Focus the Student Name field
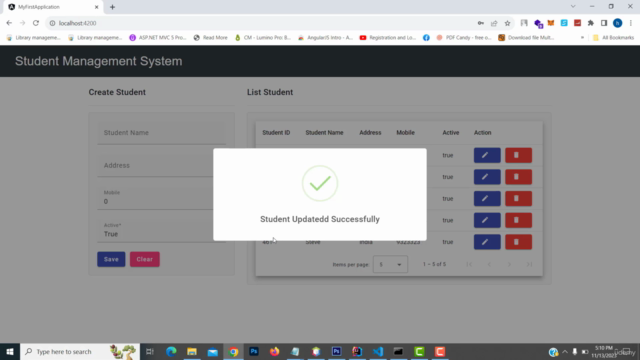The image size is (640, 360). point(161,133)
